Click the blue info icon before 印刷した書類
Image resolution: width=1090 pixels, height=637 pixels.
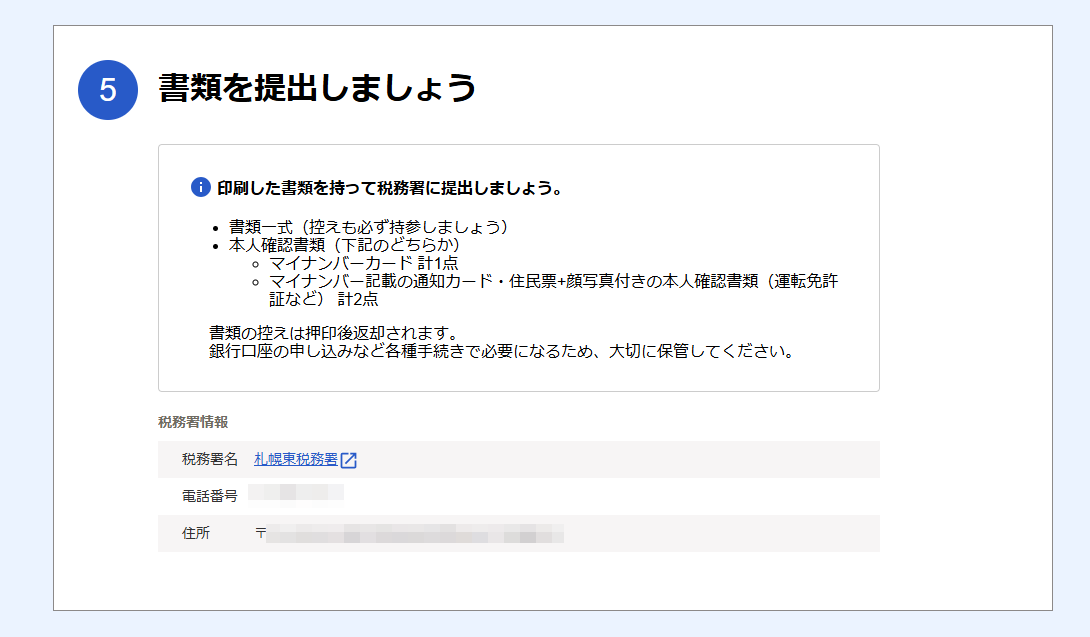click(x=201, y=187)
